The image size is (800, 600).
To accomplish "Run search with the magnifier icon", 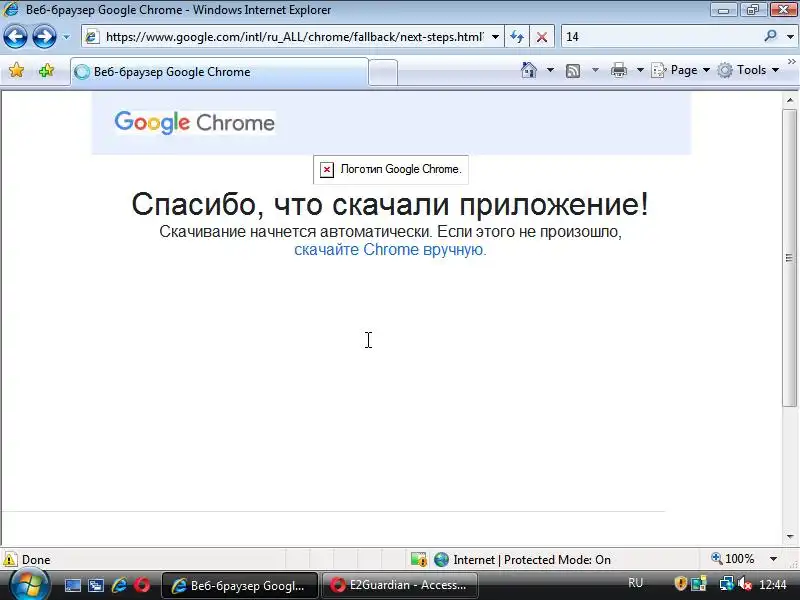I will 770,36.
